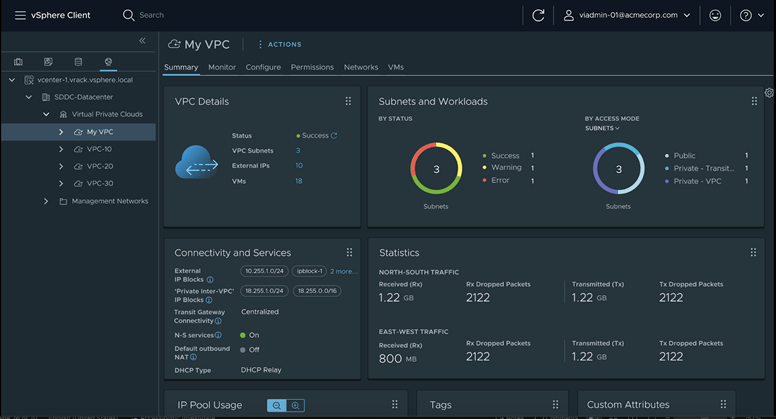
Task: Click the global refresh icon in header
Action: pos(538,15)
